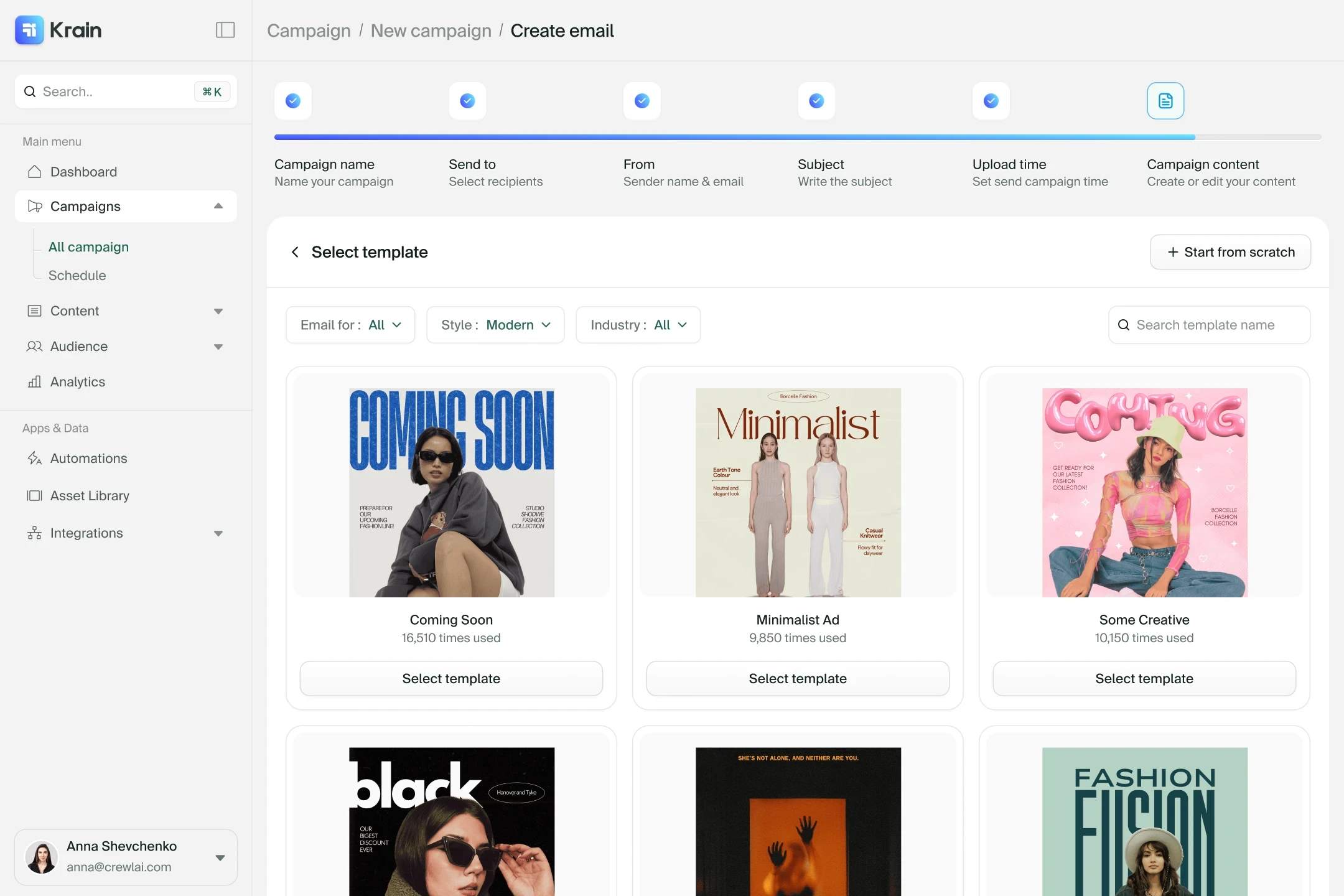Viewport: 1344px width, 896px height.
Task: Click the sidebar Search field
Action: 126,91
